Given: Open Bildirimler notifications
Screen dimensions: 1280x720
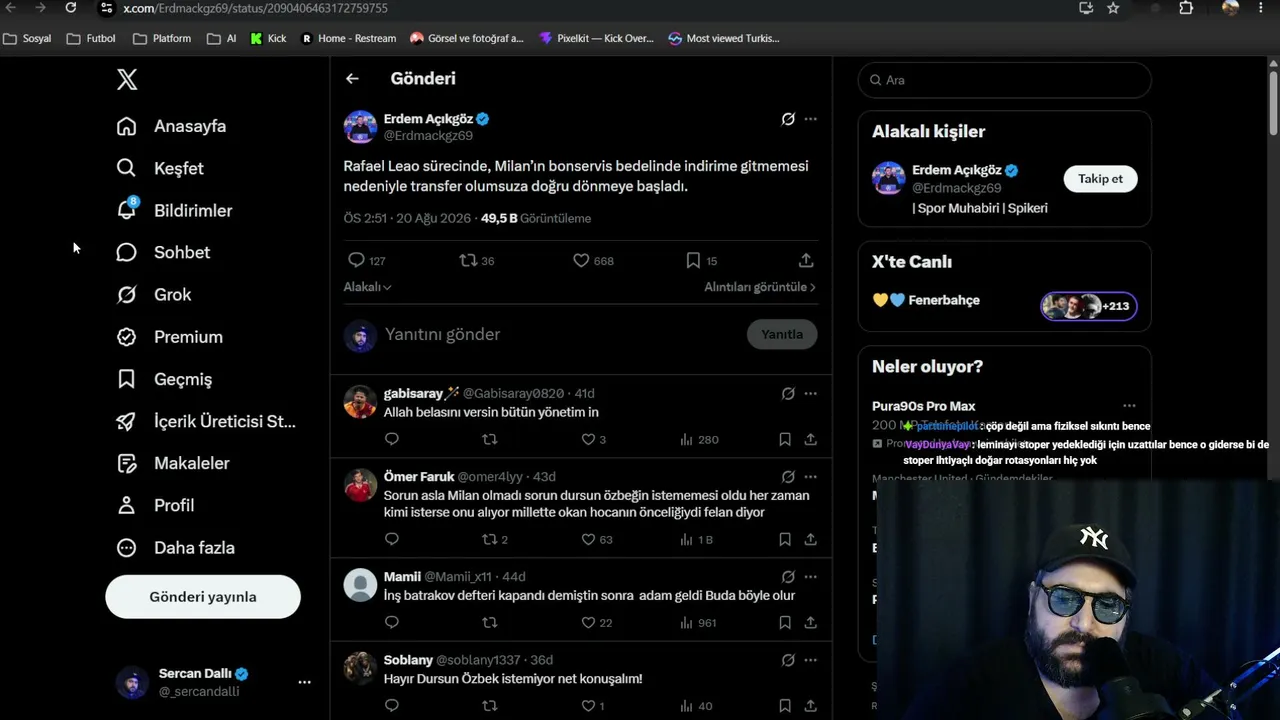Looking at the screenshot, I should [x=174, y=211].
